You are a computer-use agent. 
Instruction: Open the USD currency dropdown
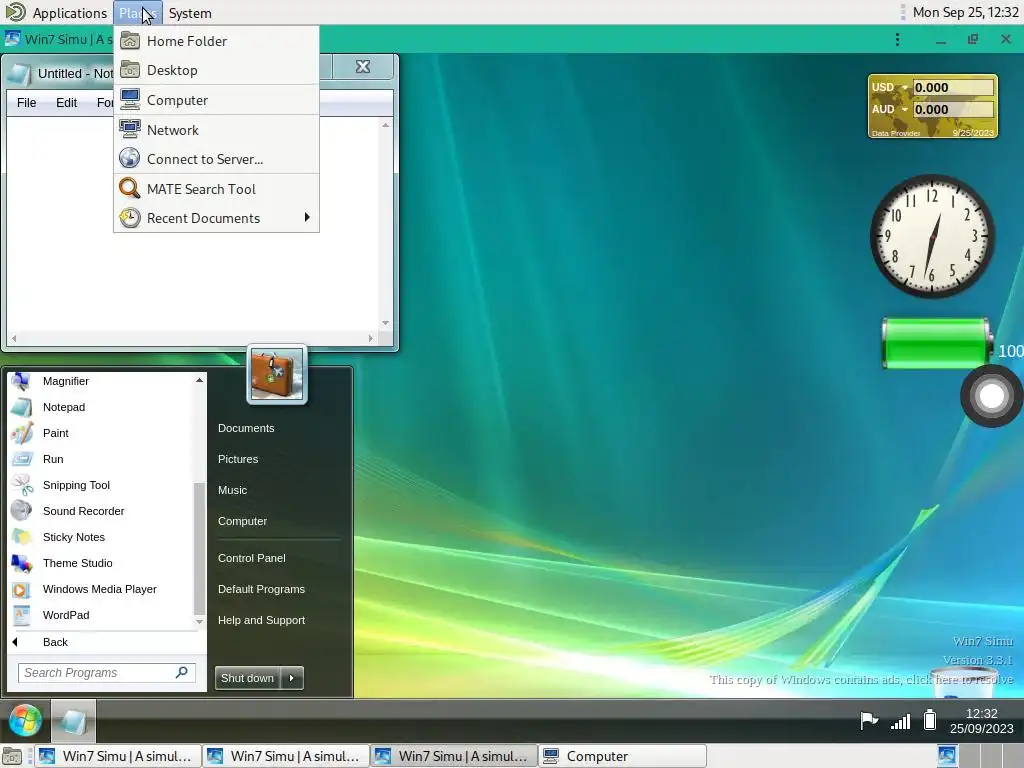(x=904, y=88)
